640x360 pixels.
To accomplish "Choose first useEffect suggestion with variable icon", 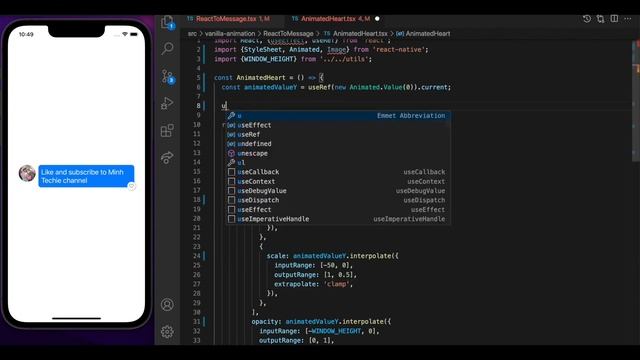I will [x=338, y=125].
